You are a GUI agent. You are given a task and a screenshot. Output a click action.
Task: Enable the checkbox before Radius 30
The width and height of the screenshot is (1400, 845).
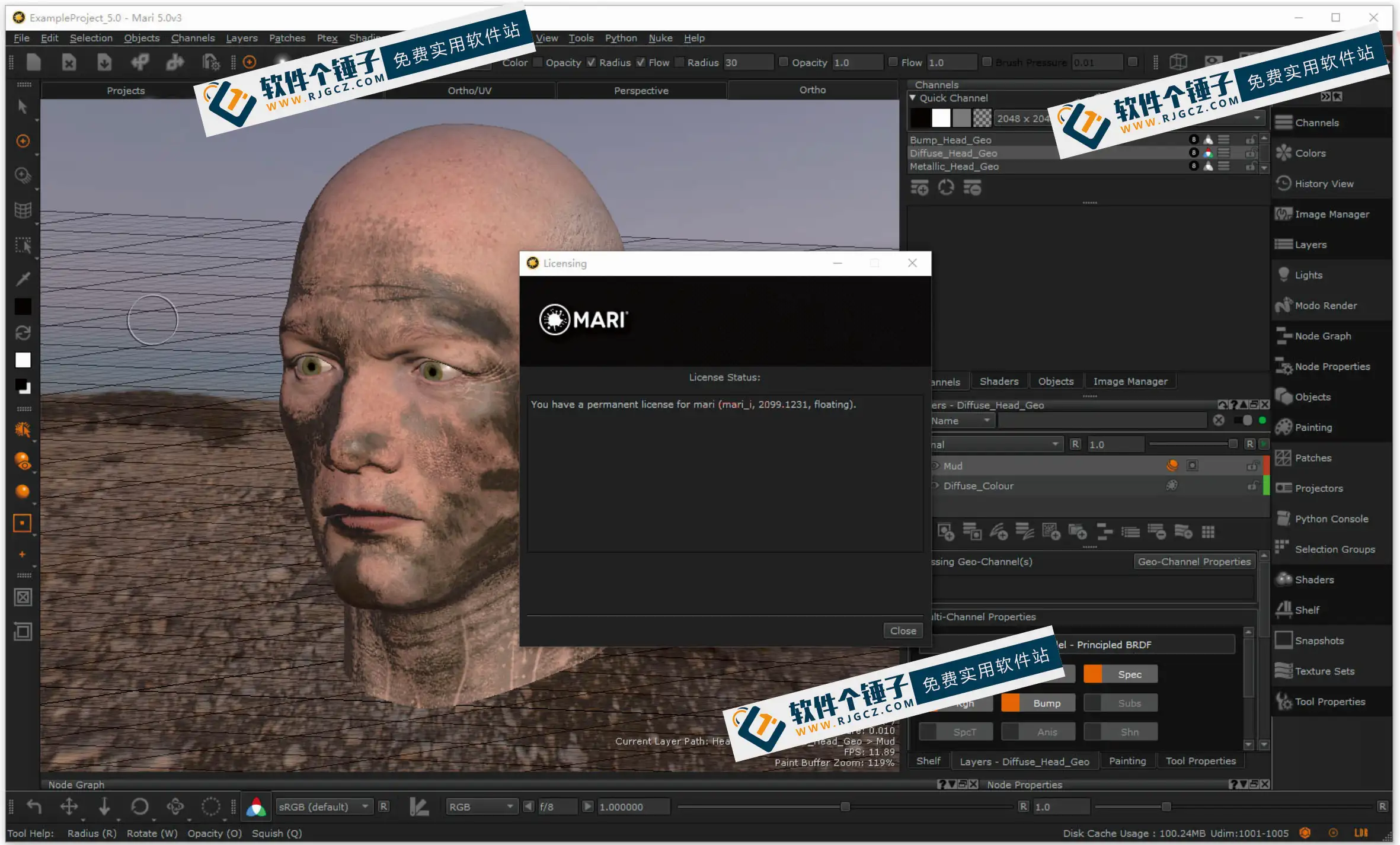click(680, 62)
